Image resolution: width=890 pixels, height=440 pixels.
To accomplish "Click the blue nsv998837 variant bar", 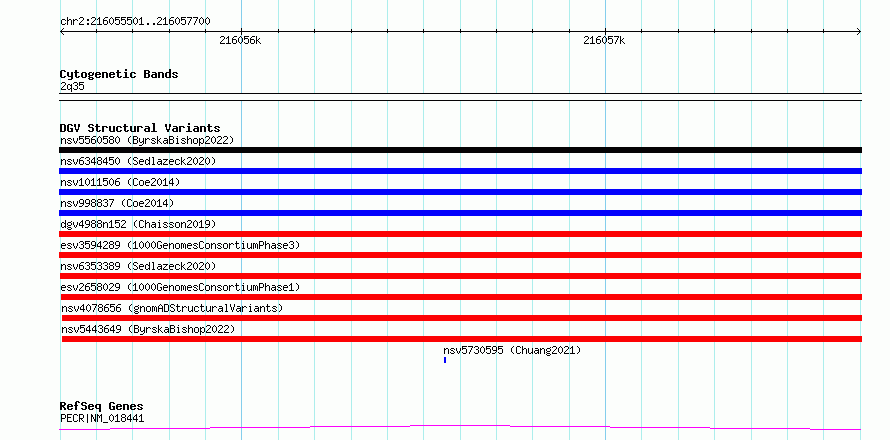I will point(460,213).
